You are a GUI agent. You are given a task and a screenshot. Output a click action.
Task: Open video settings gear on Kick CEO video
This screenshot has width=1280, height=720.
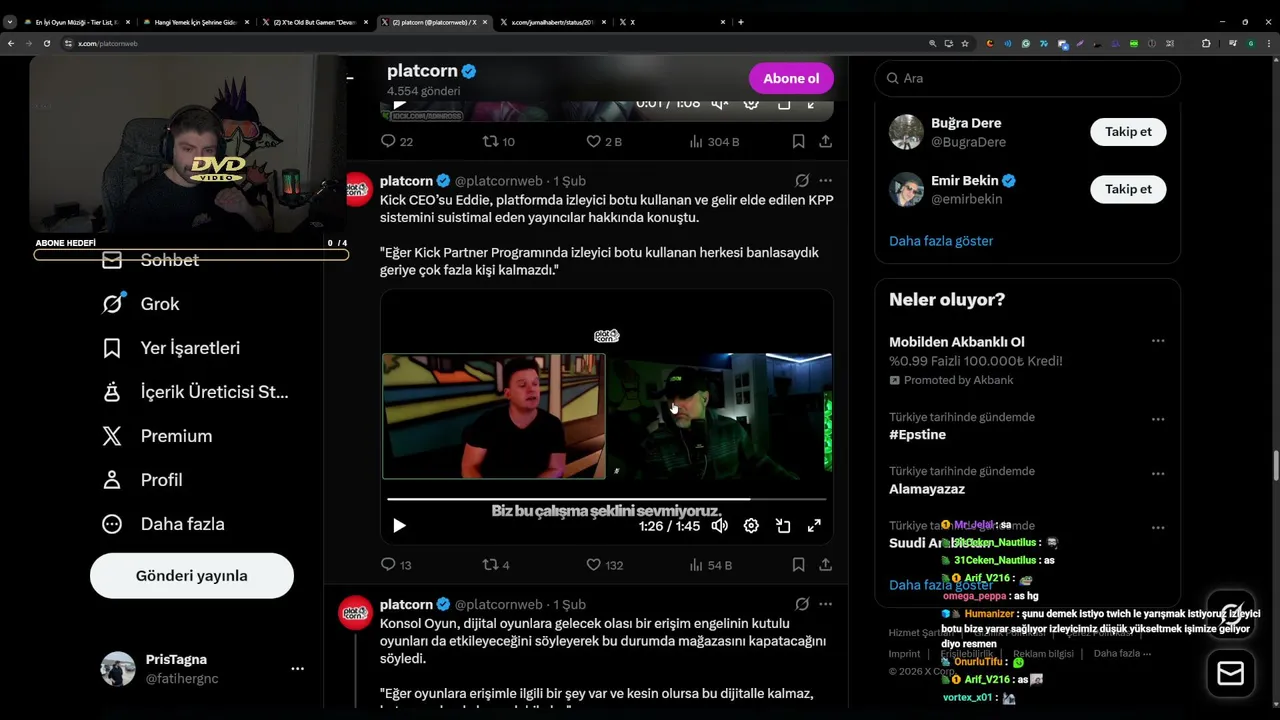tap(751, 526)
